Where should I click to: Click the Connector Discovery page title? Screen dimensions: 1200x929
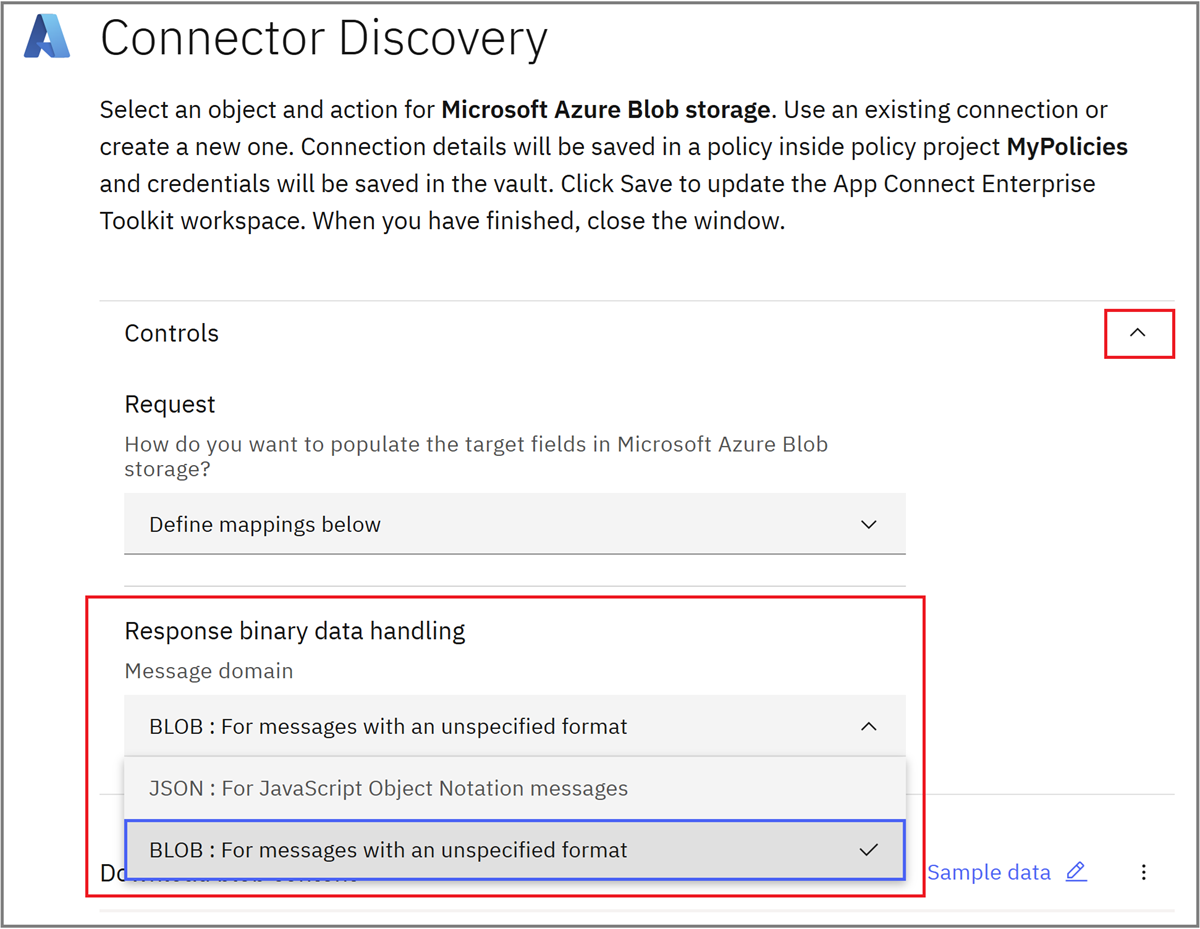pyautogui.click(x=324, y=40)
